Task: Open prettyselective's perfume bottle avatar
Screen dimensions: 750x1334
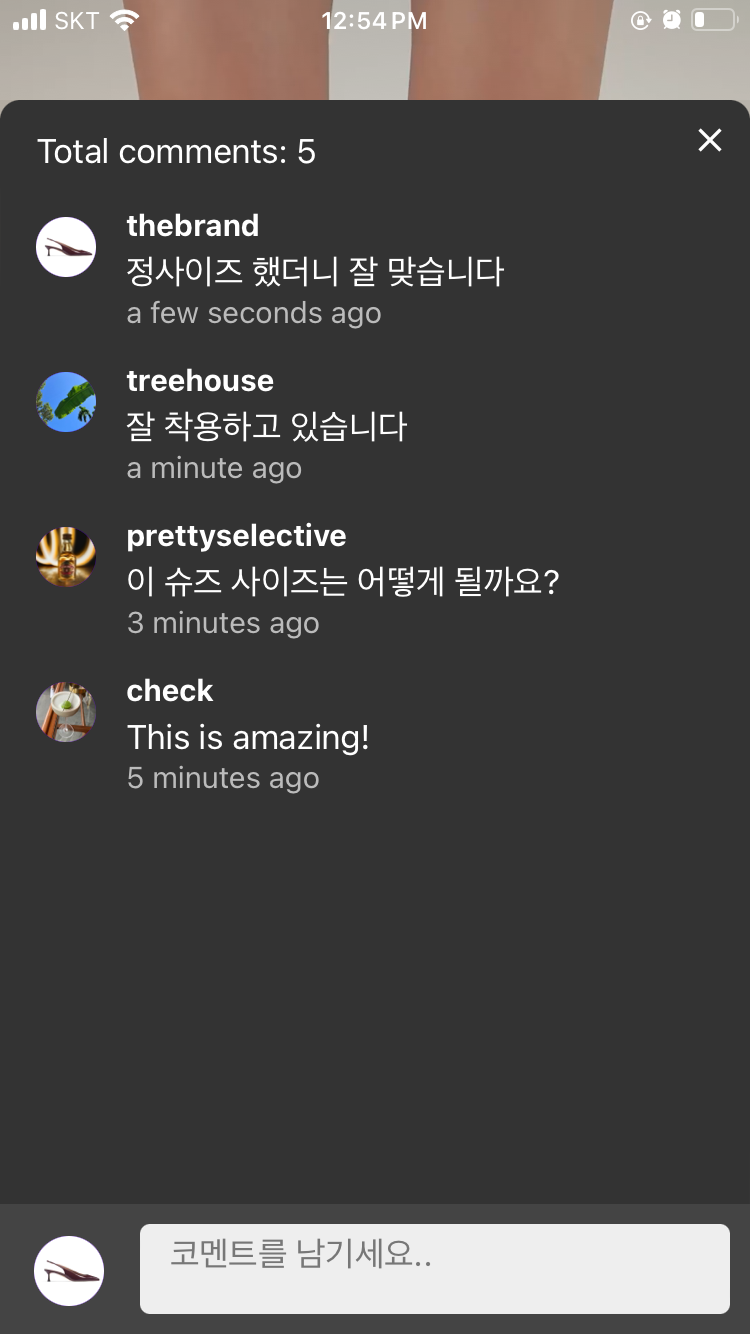Action: point(66,556)
